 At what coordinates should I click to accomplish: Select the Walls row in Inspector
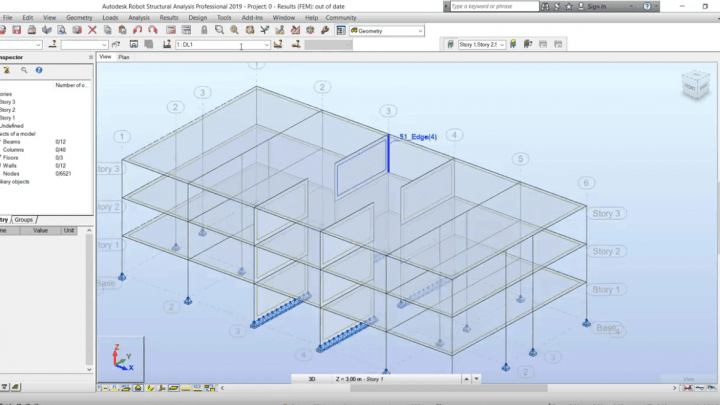pos(45,165)
